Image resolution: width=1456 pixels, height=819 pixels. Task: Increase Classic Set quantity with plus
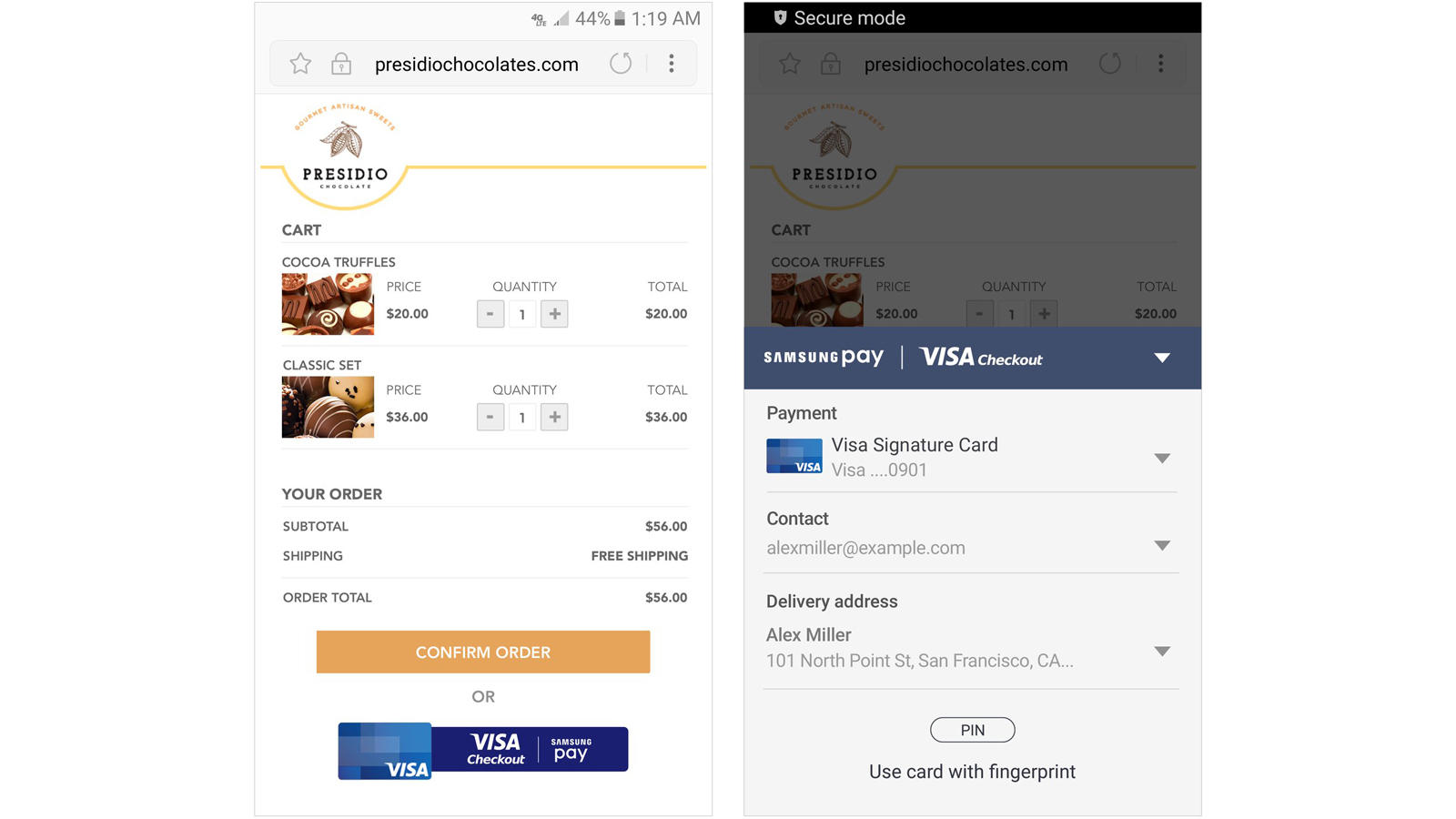[x=554, y=417]
